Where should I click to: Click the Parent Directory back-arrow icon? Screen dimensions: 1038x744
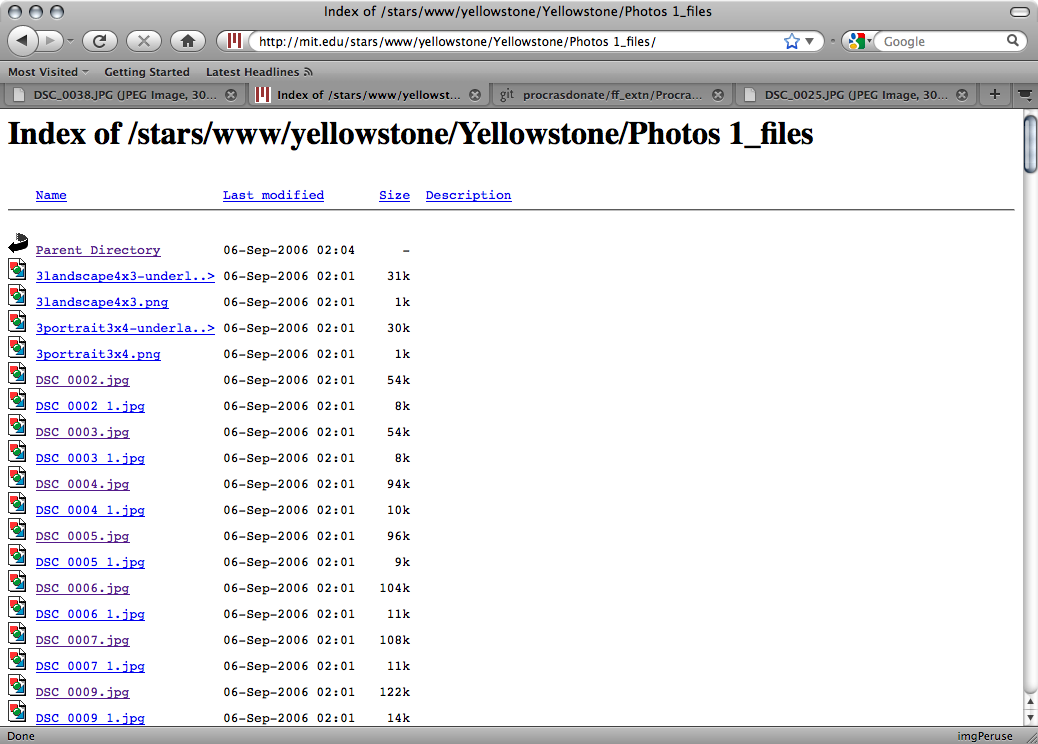pos(17,243)
